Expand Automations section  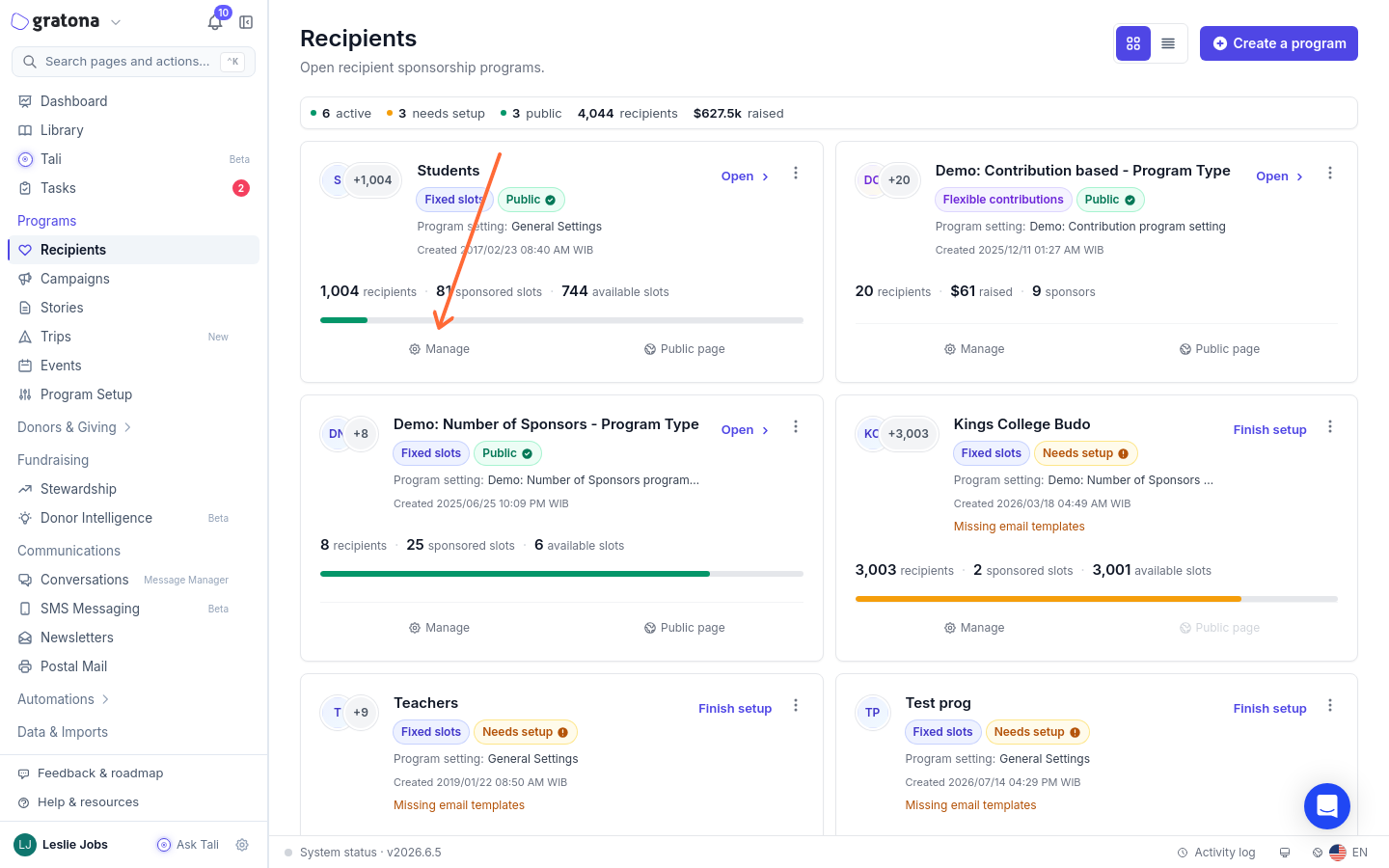tap(64, 699)
